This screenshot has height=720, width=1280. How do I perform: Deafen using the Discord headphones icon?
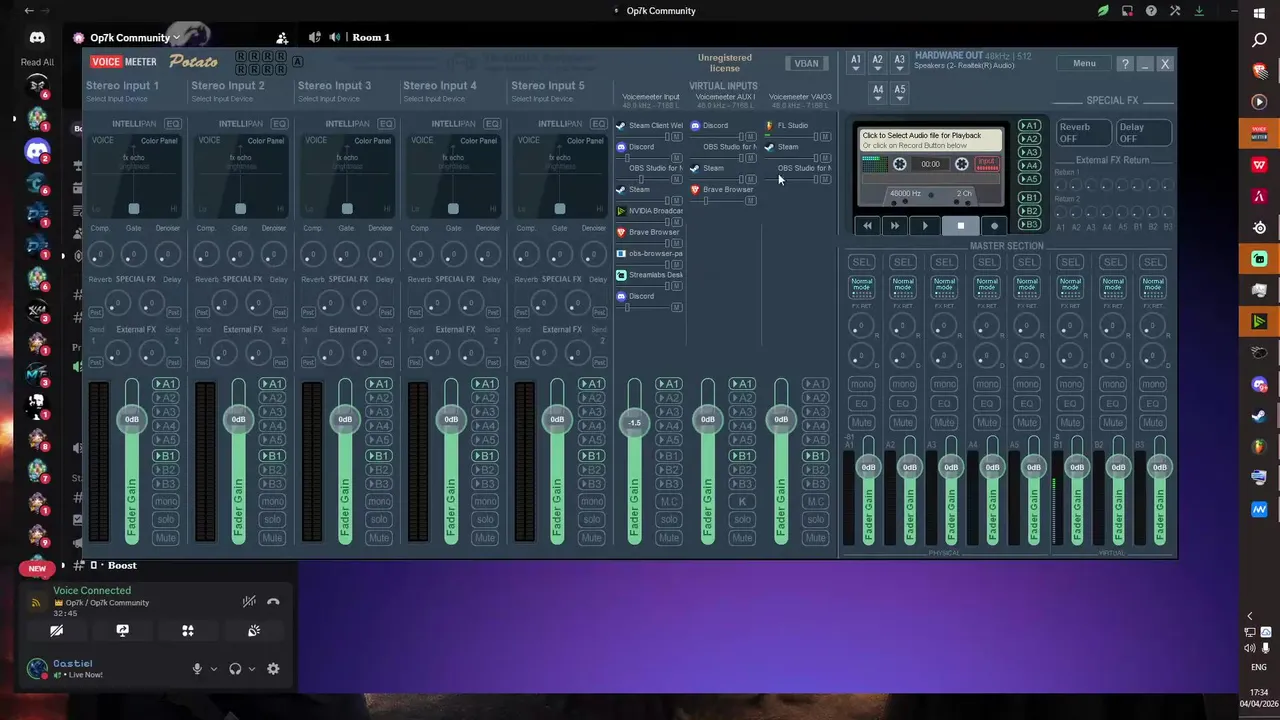click(235, 669)
